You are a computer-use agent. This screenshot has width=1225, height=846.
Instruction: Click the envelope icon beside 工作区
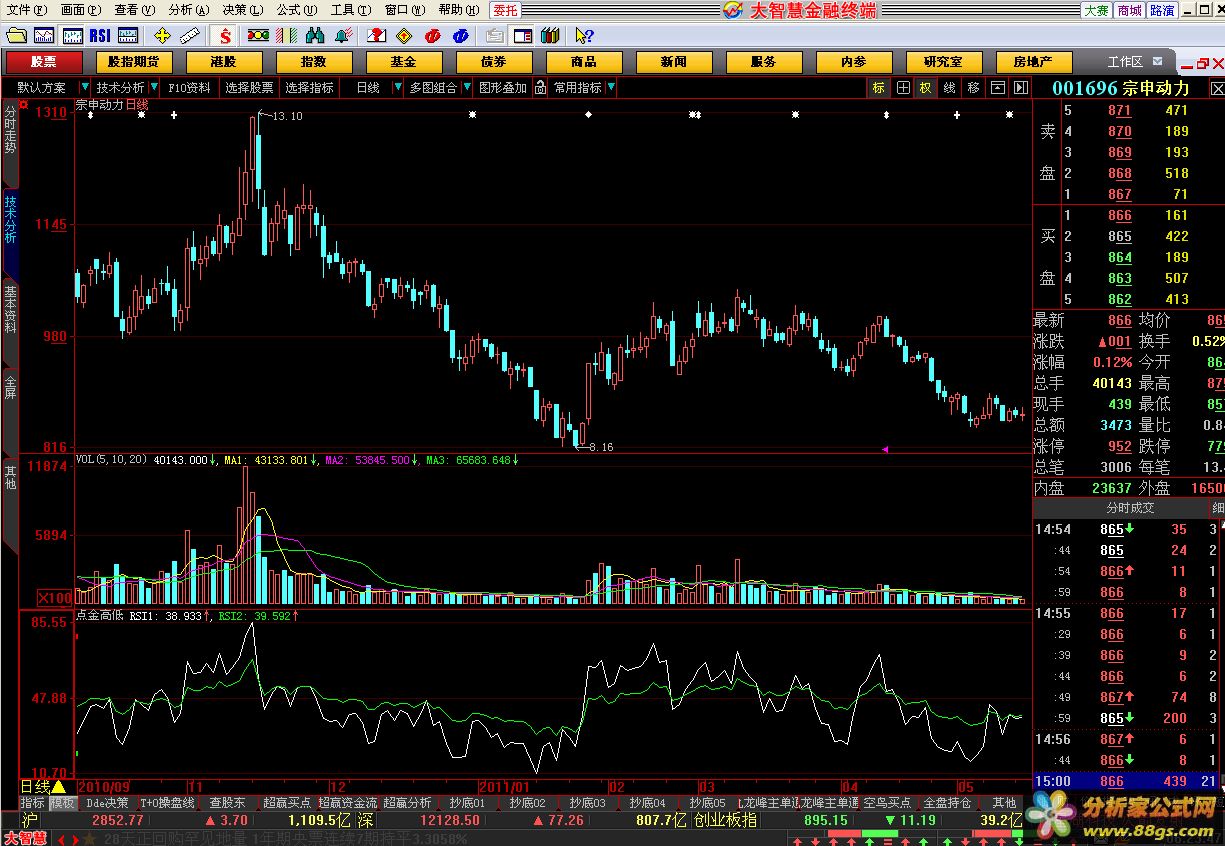coord(1157,61)
